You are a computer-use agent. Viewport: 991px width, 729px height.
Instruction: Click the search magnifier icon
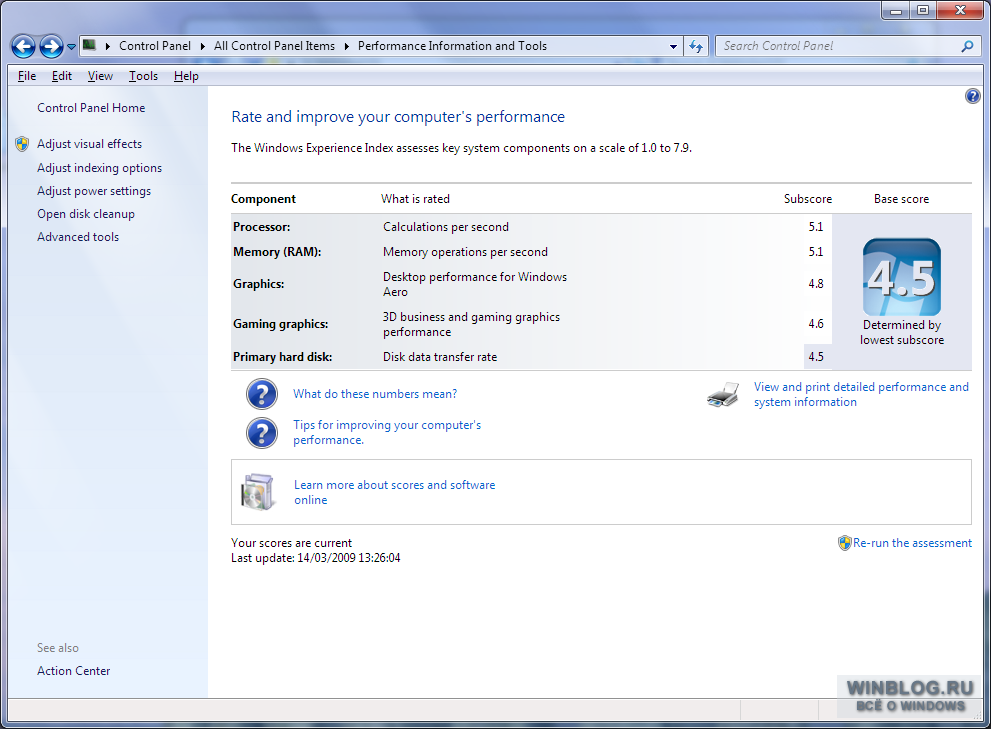point(967,46)
